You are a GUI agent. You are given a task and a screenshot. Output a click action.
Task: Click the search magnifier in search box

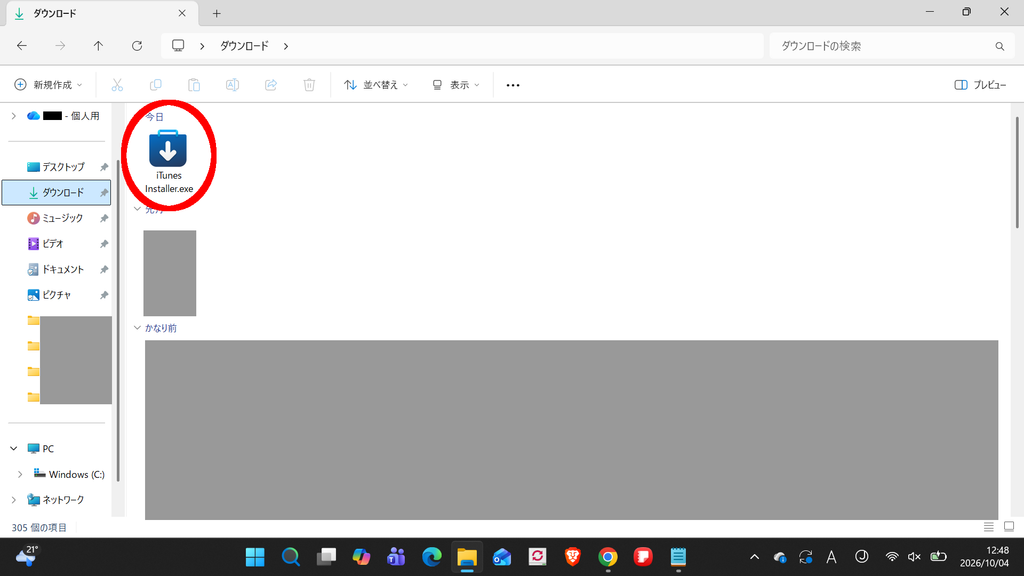[999, 46]
